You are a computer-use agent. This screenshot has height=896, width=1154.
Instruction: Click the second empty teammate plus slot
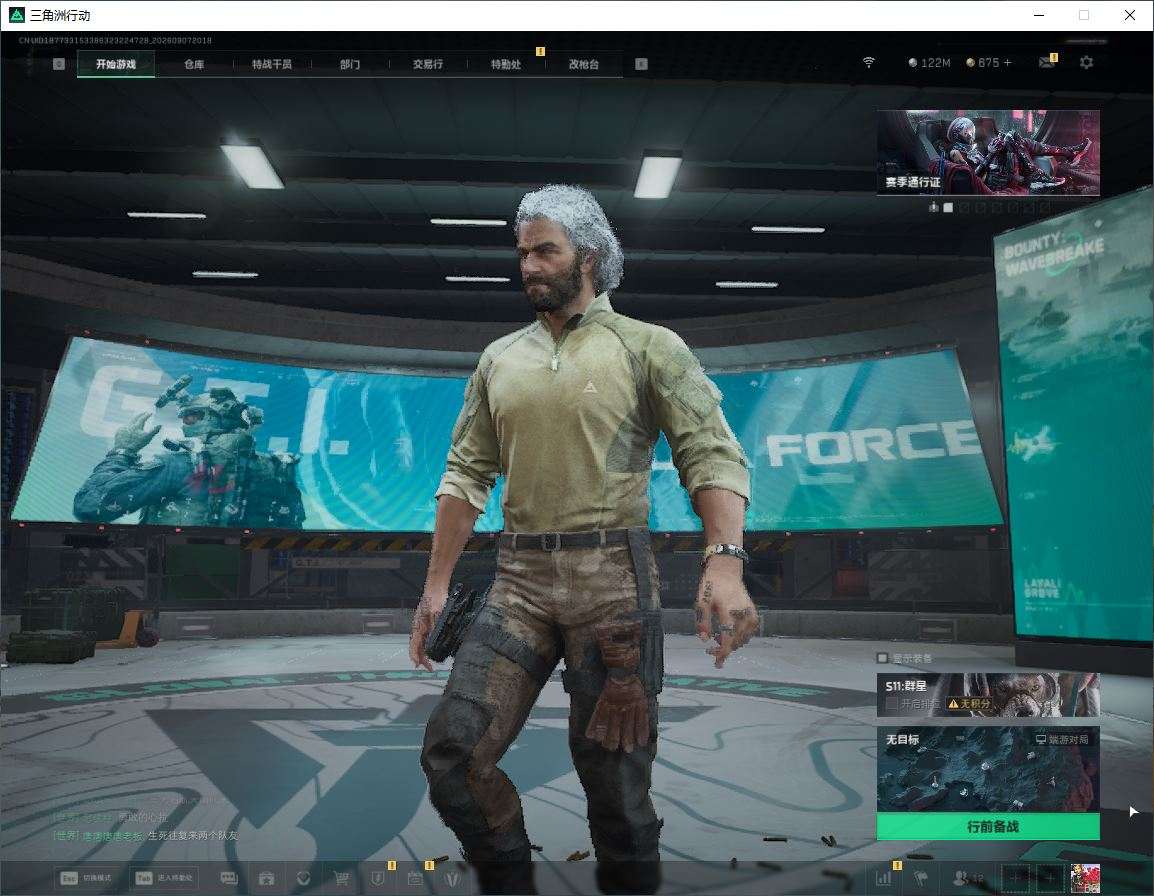tap(1049, 878)
